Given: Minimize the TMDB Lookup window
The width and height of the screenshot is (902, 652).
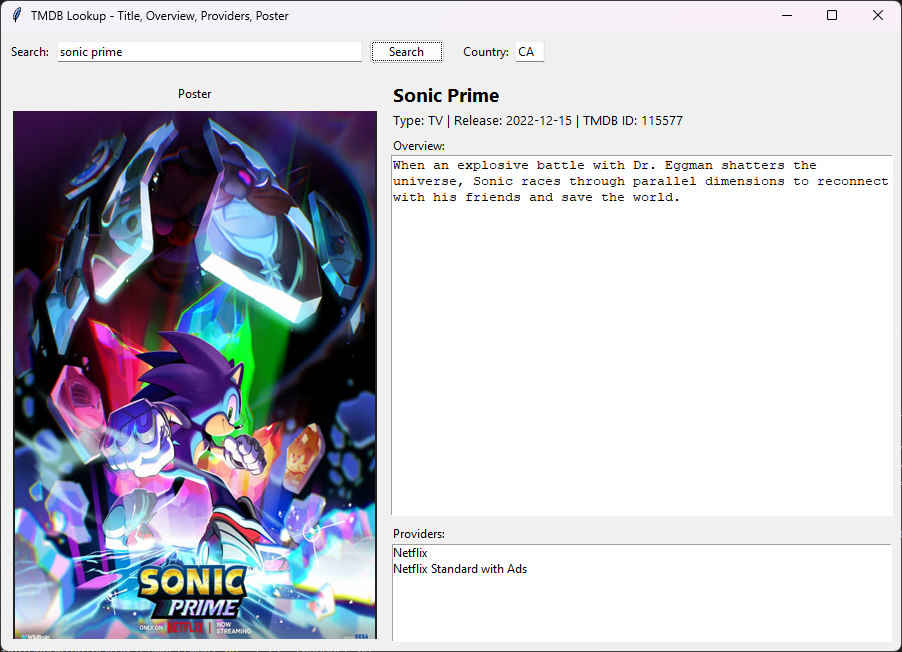Looking at the screenshot, I should (x=786, y=15).
